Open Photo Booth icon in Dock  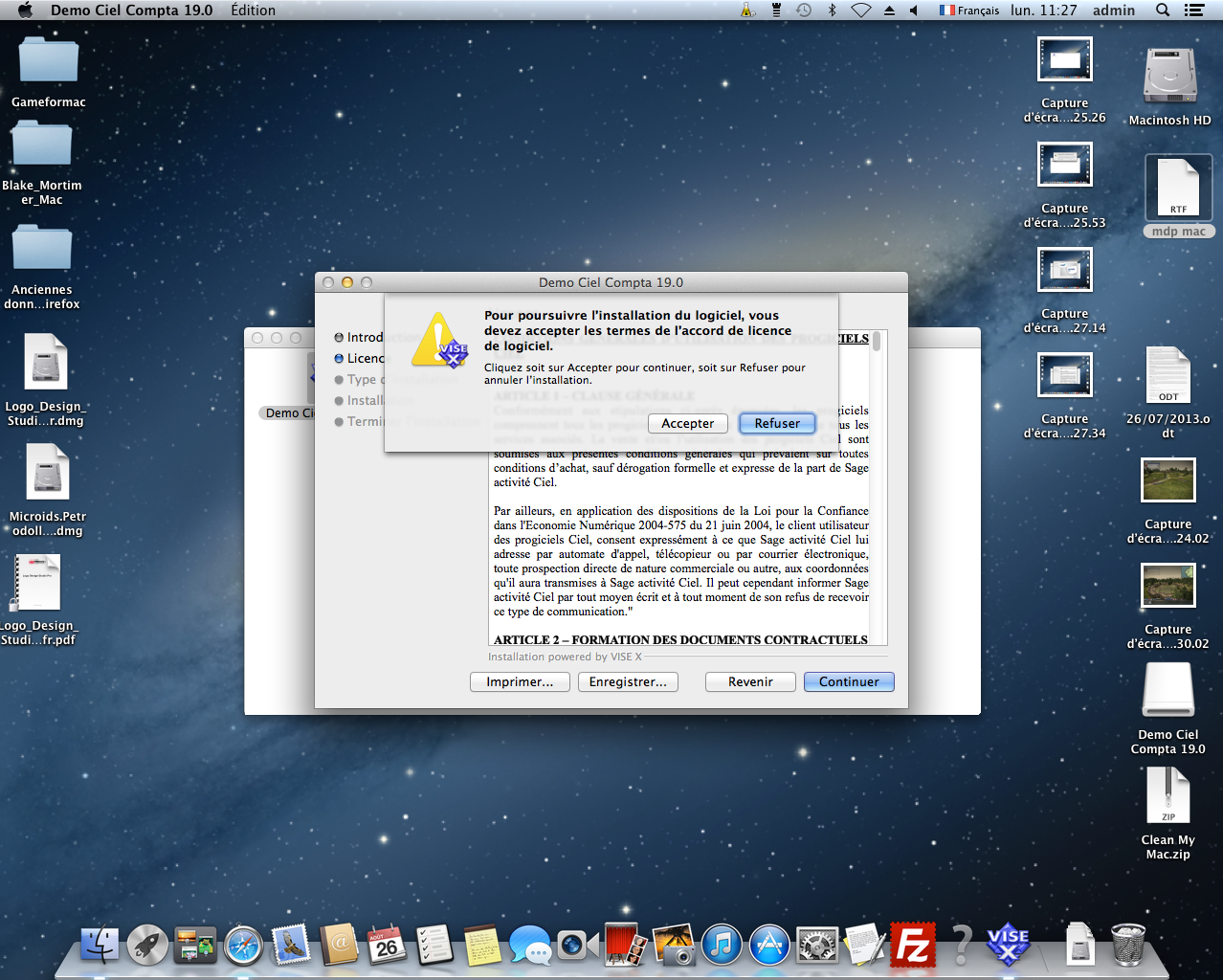tap(626, 946)
